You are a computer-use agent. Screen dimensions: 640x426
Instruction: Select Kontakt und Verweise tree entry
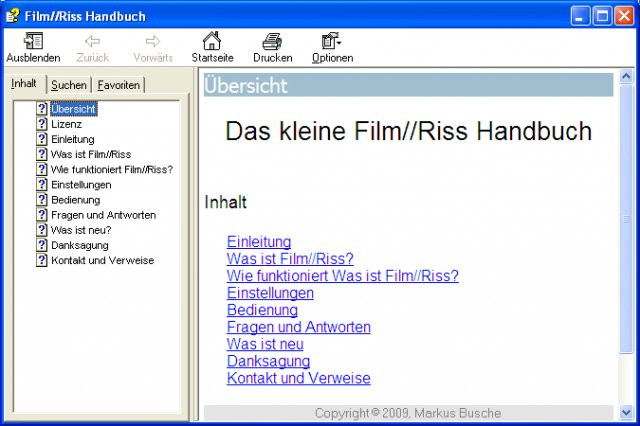[x=102, y=260]
